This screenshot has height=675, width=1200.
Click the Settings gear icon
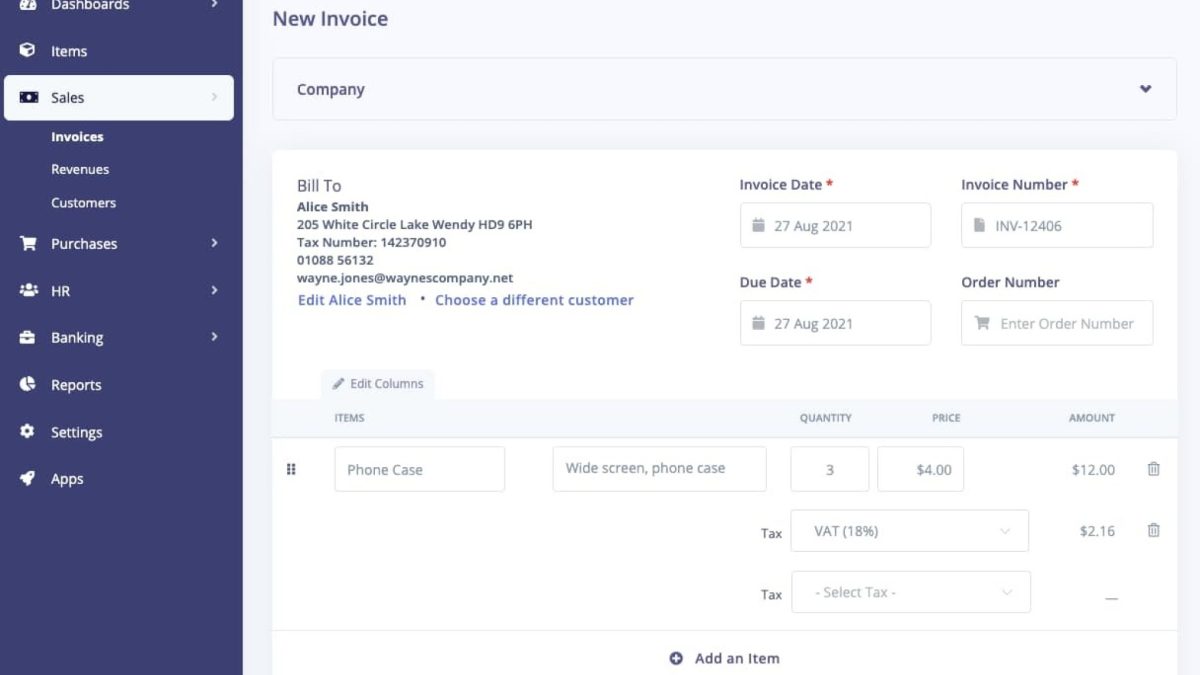tap(28, 431)
